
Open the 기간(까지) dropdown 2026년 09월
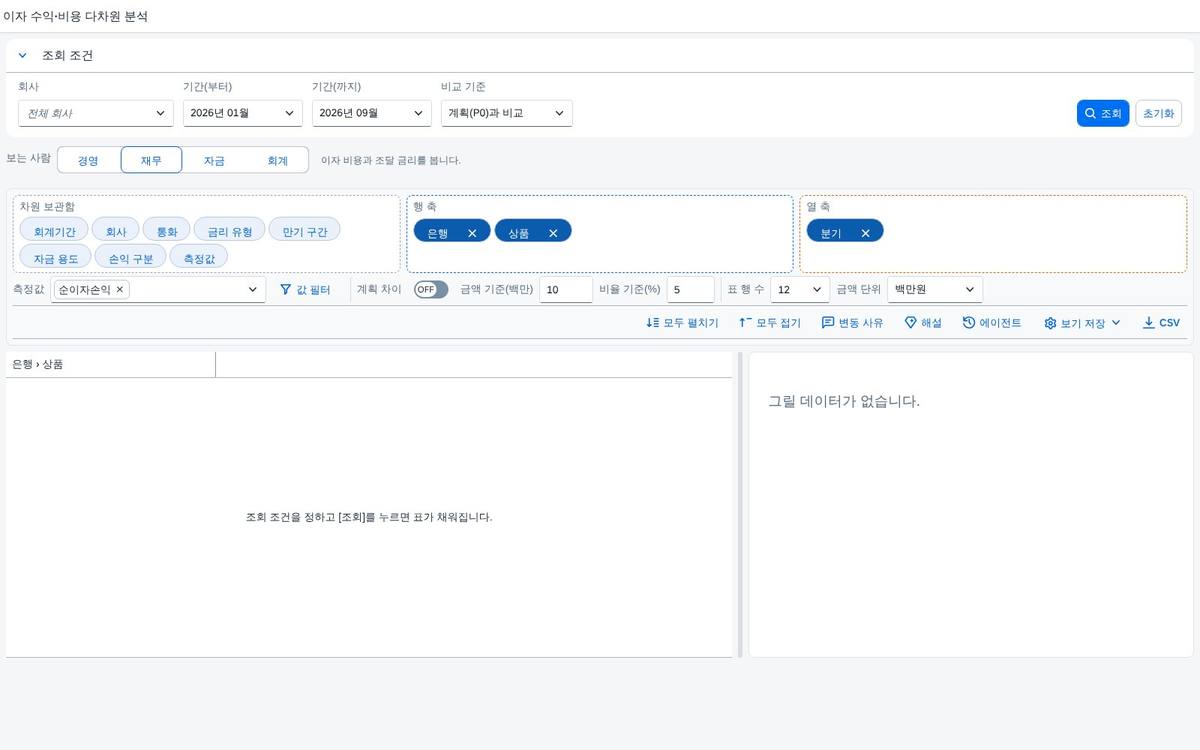(372, 113)
